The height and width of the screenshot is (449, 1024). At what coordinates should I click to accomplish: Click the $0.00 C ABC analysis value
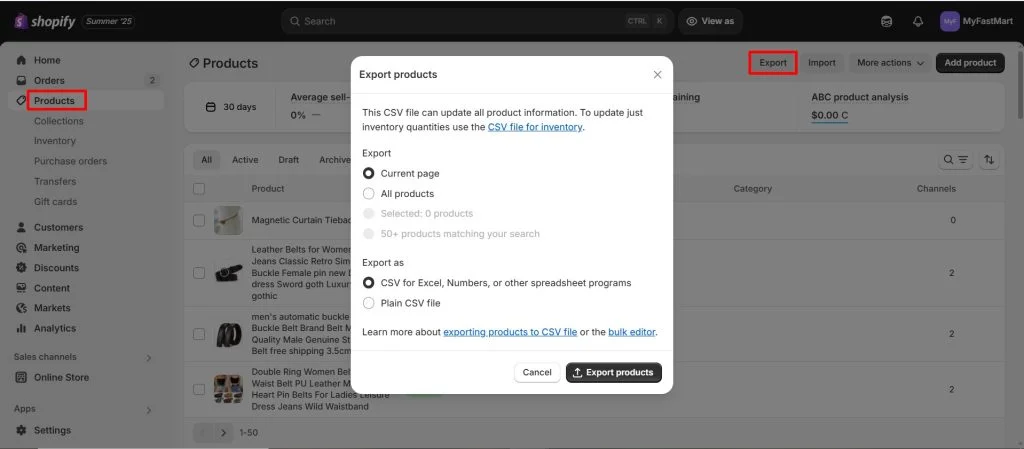click(x=829, y=116)
